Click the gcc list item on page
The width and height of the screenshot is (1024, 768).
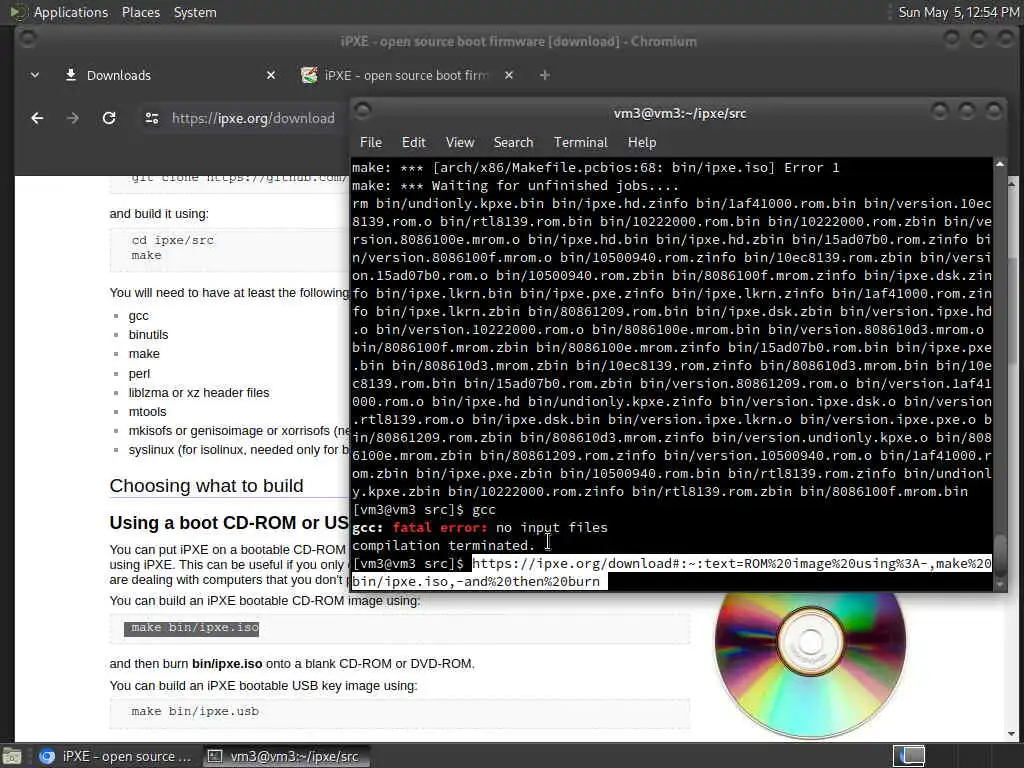pyautogui.click(x=138, y=316)
